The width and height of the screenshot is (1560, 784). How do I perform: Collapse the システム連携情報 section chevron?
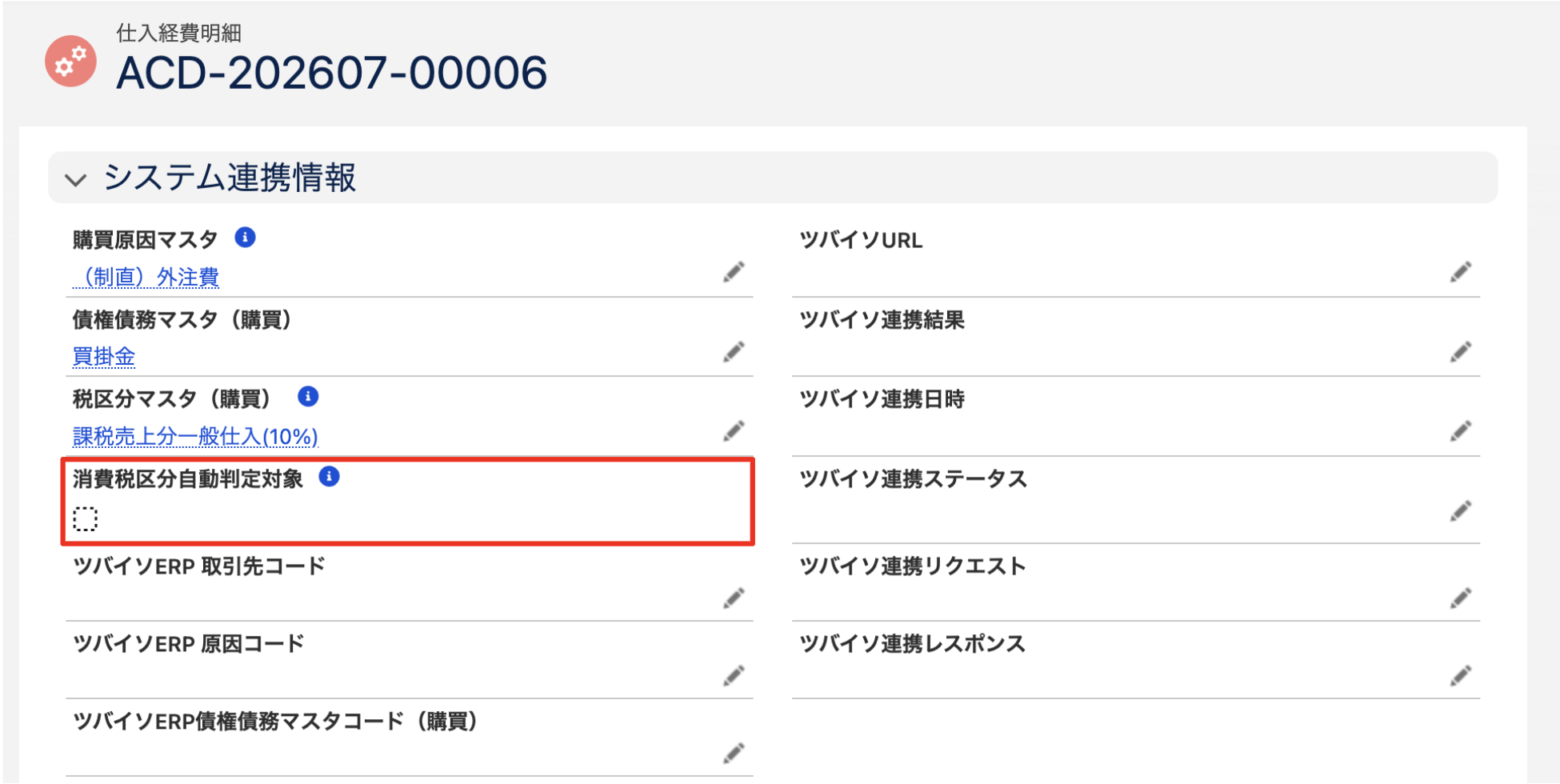(x=76, y=179)
